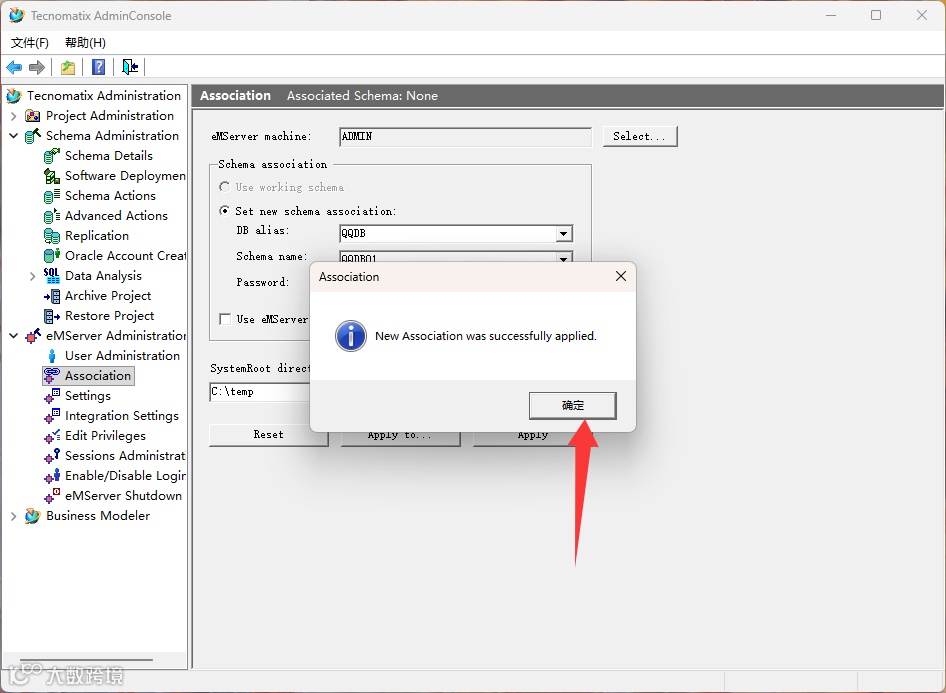Image resolution: width=946 pixels, height=693 pixels.
Task: Select the User Administration tree label
Action: tap(122, 356)
